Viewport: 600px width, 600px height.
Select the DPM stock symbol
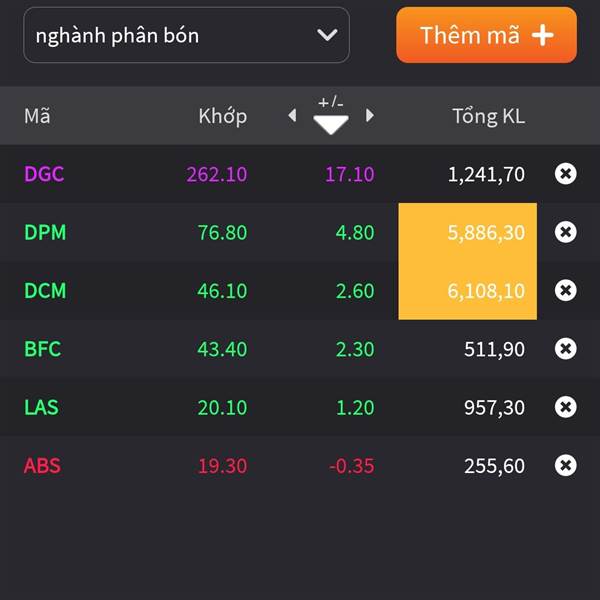click(45, 232)
